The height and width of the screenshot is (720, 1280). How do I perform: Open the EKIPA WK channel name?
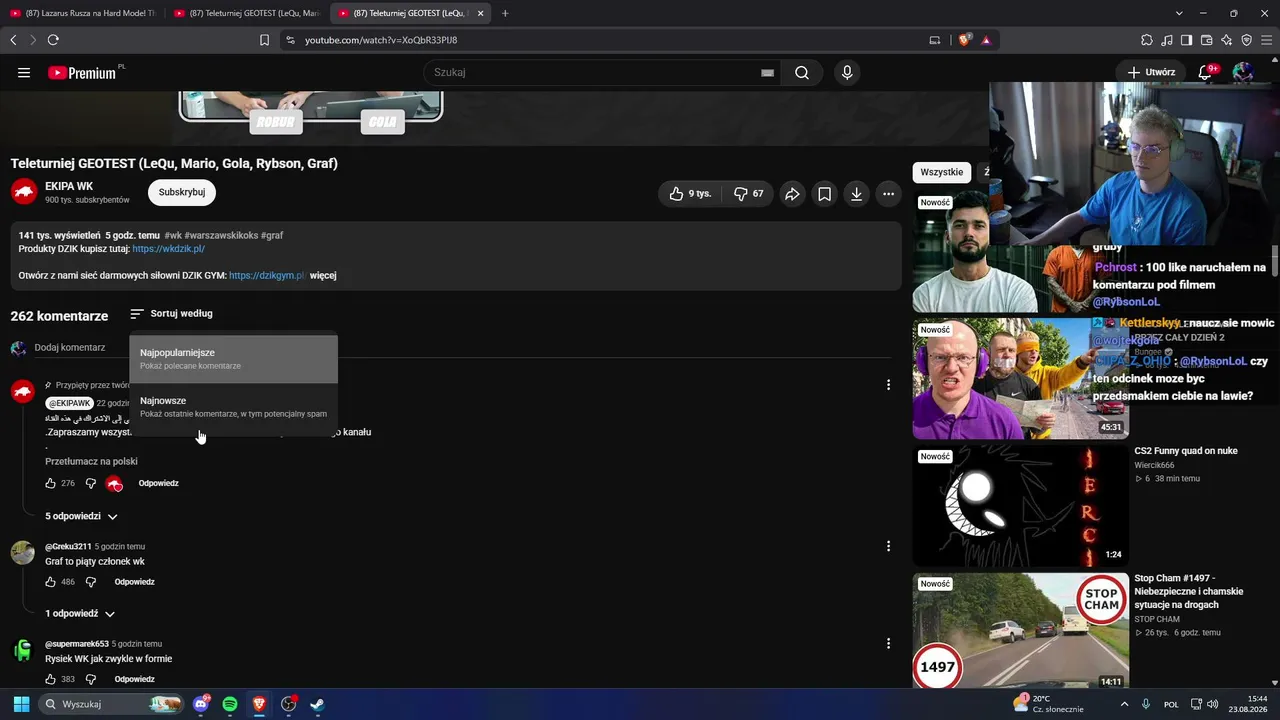pos(70,186)
